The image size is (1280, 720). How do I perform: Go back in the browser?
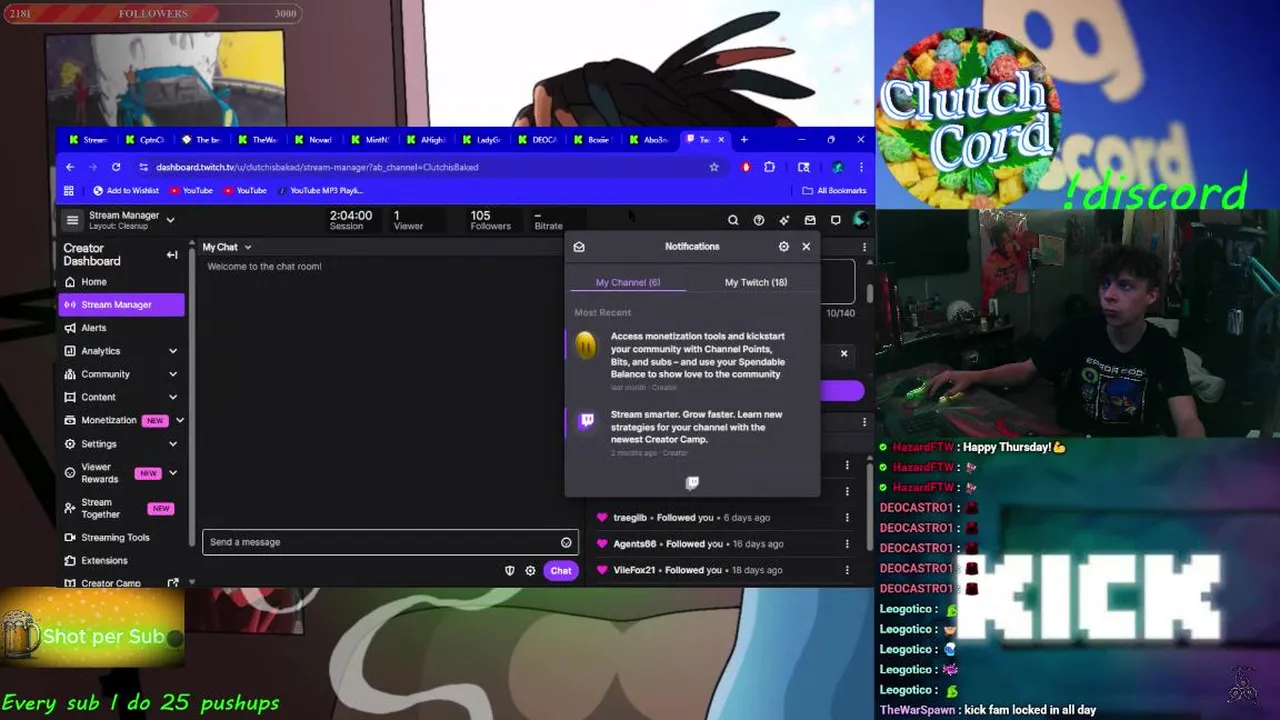tap(70, 167)
